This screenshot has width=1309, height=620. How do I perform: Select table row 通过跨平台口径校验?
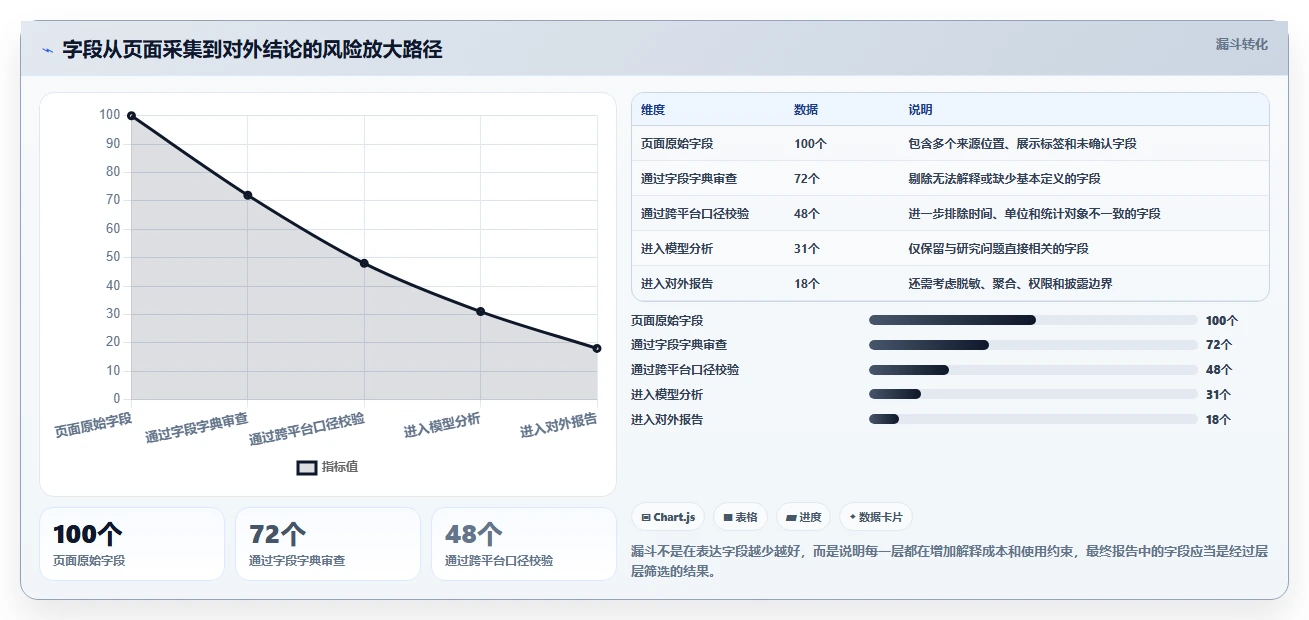(x=950, y=213)
